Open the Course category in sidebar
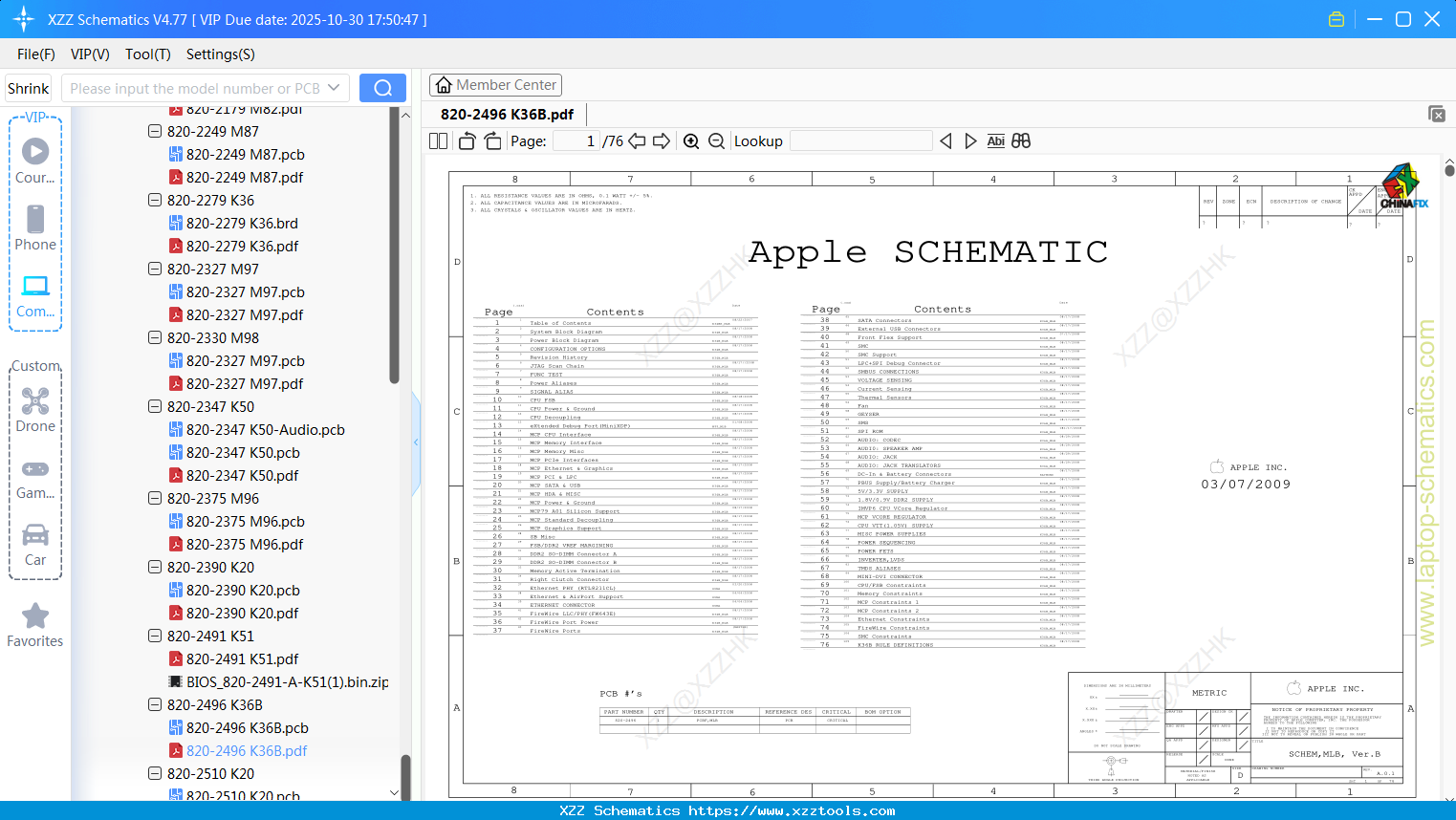The width and height of the screenshot is (1456, 820). pos(35,161)
